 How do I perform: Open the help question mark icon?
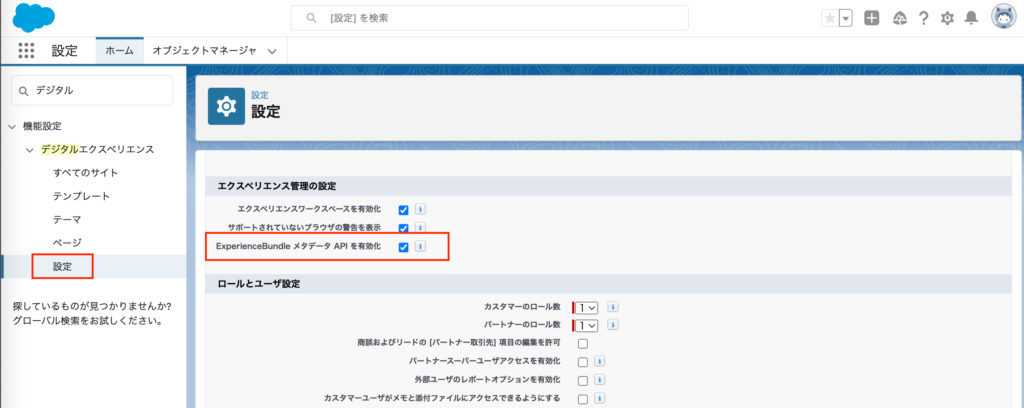coord(923,18)
